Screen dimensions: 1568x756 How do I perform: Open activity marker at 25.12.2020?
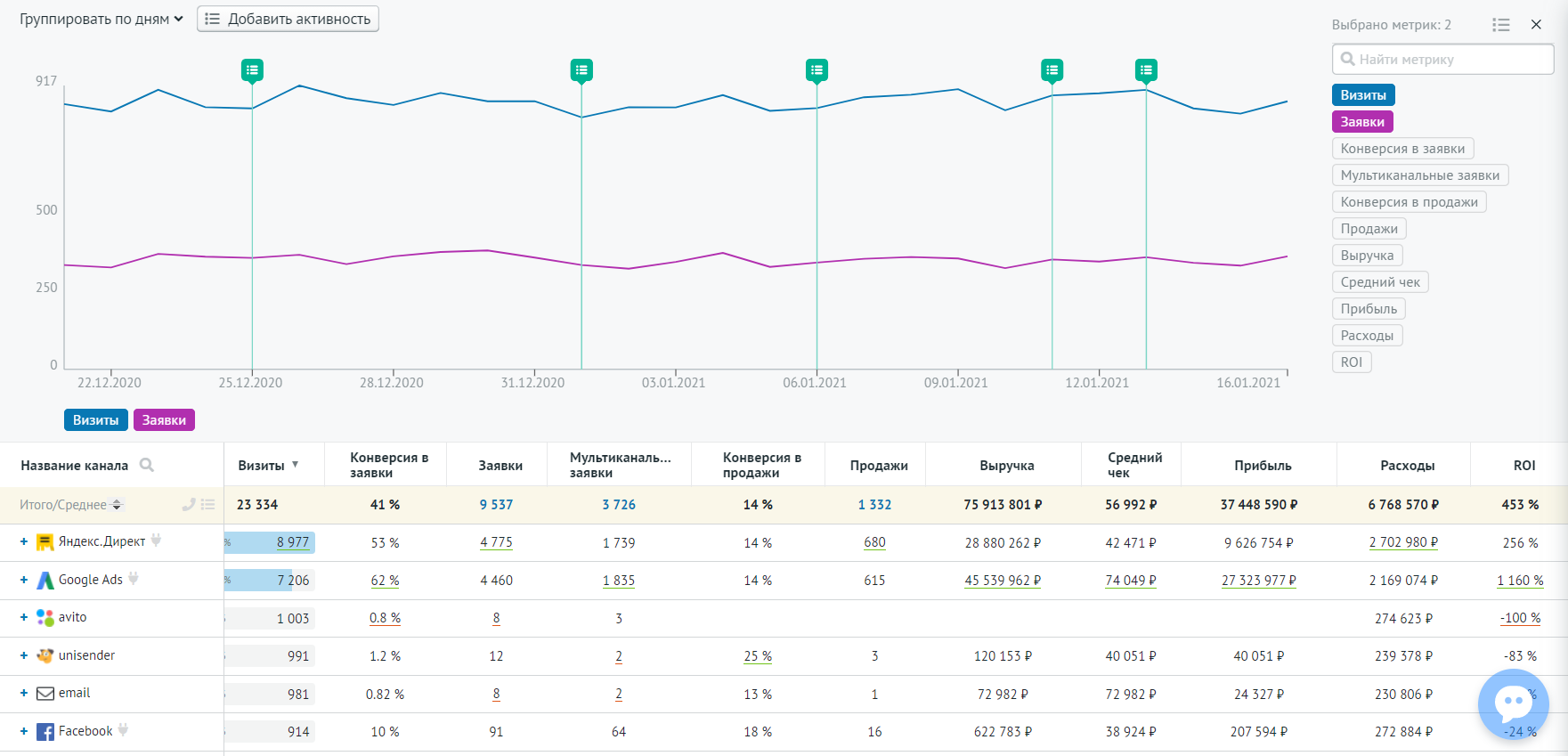(252, 69)
